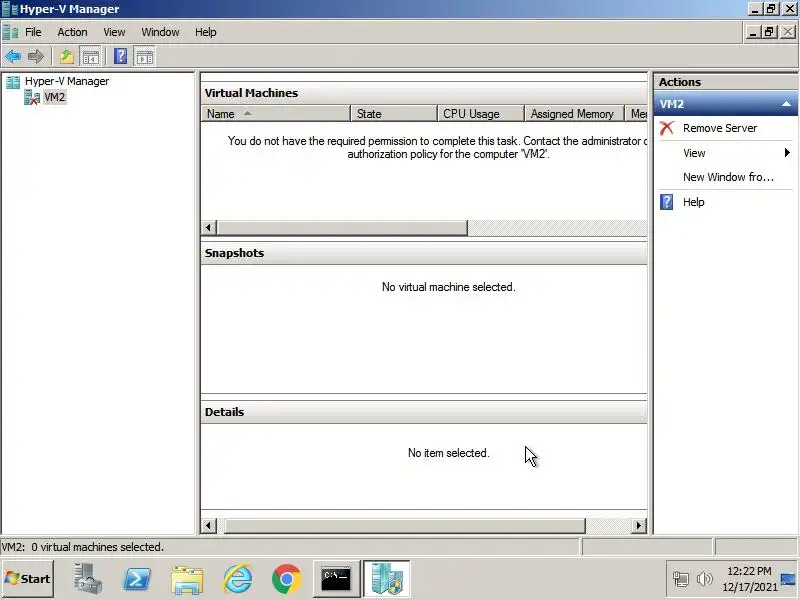Image resolution: width=800 pixels, height=600 pixels.
Task: Click the status bar '0 virtual machines selected' text
Action: [x=97, y=547]
